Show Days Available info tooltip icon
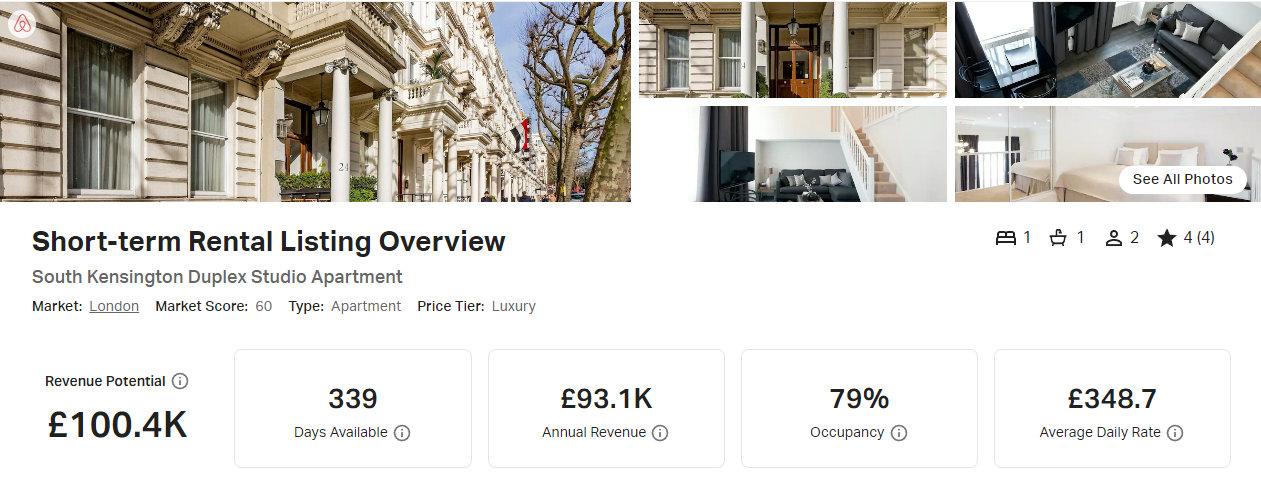 click(402, 433)
